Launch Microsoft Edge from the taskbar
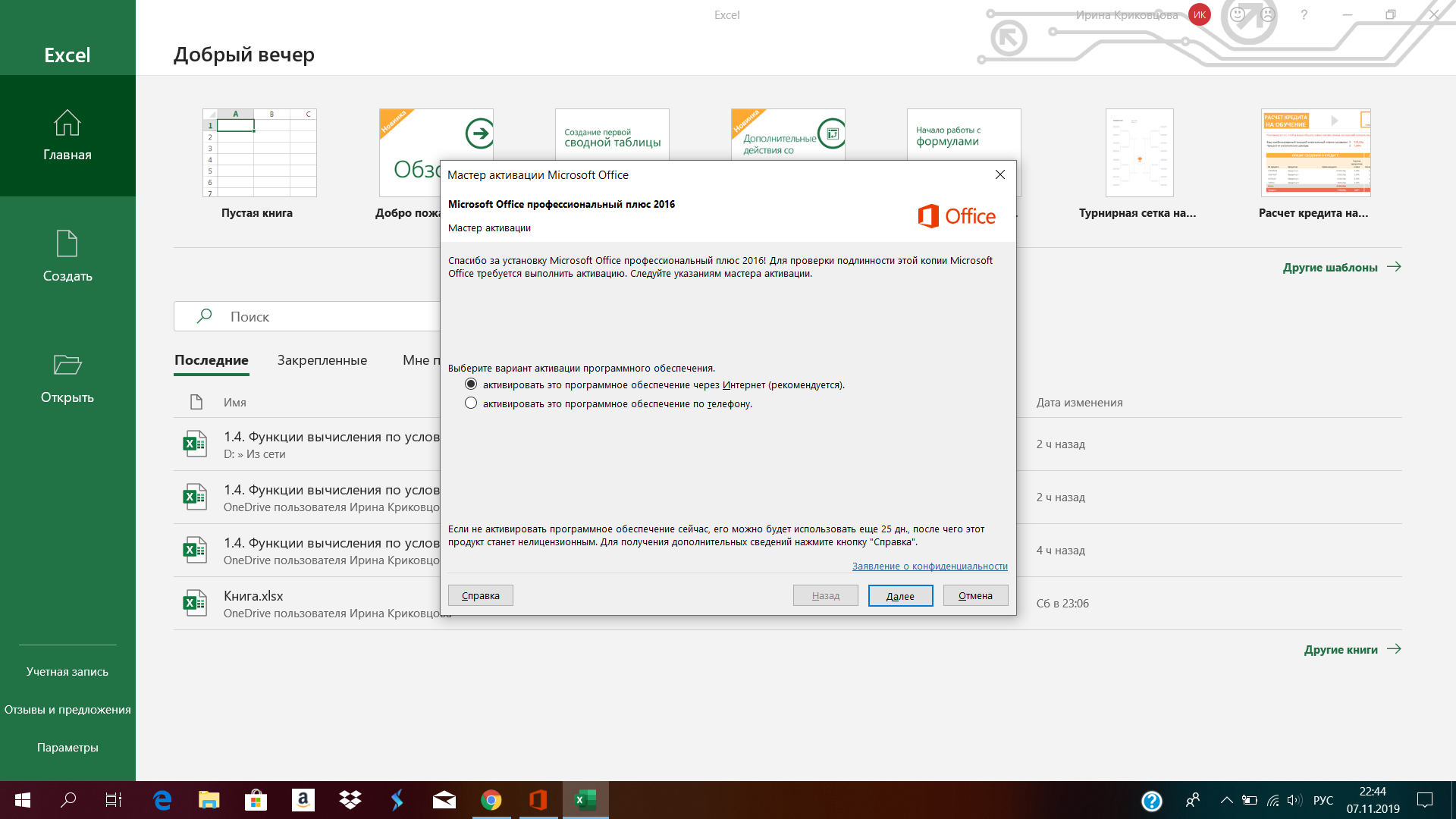 click(162, 800)
